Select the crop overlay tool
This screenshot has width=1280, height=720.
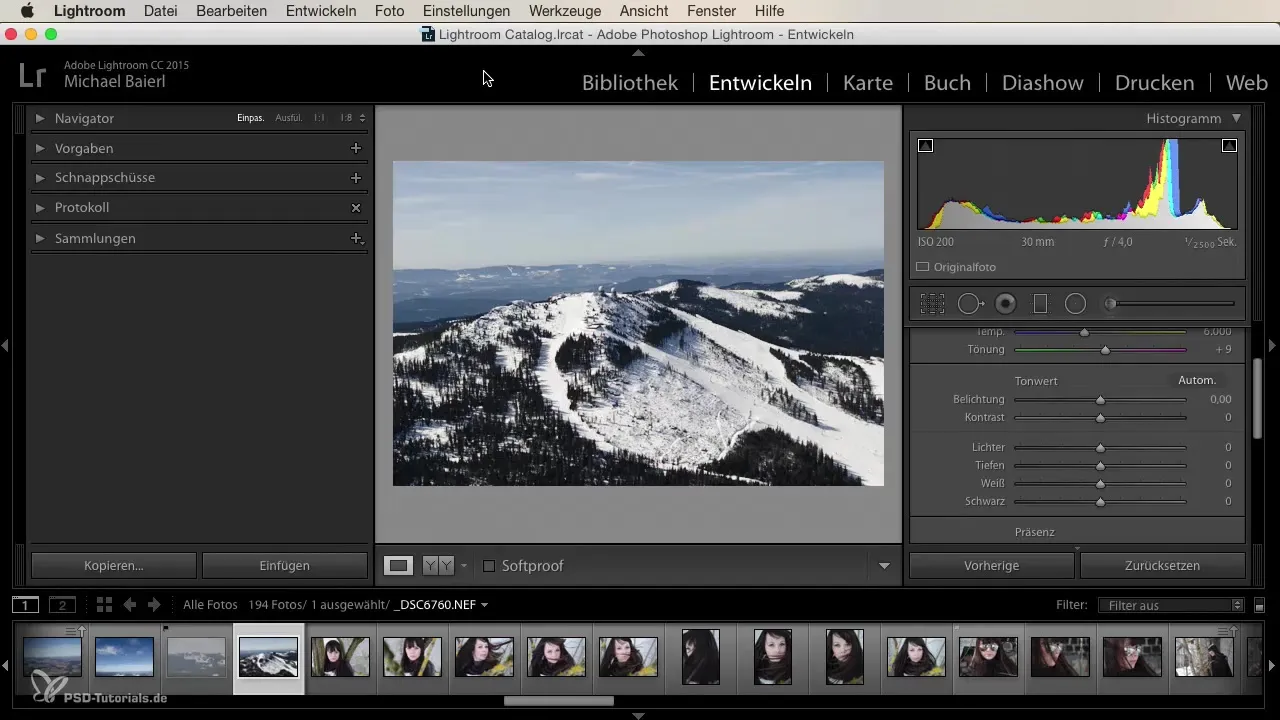(x=932, y=304)
